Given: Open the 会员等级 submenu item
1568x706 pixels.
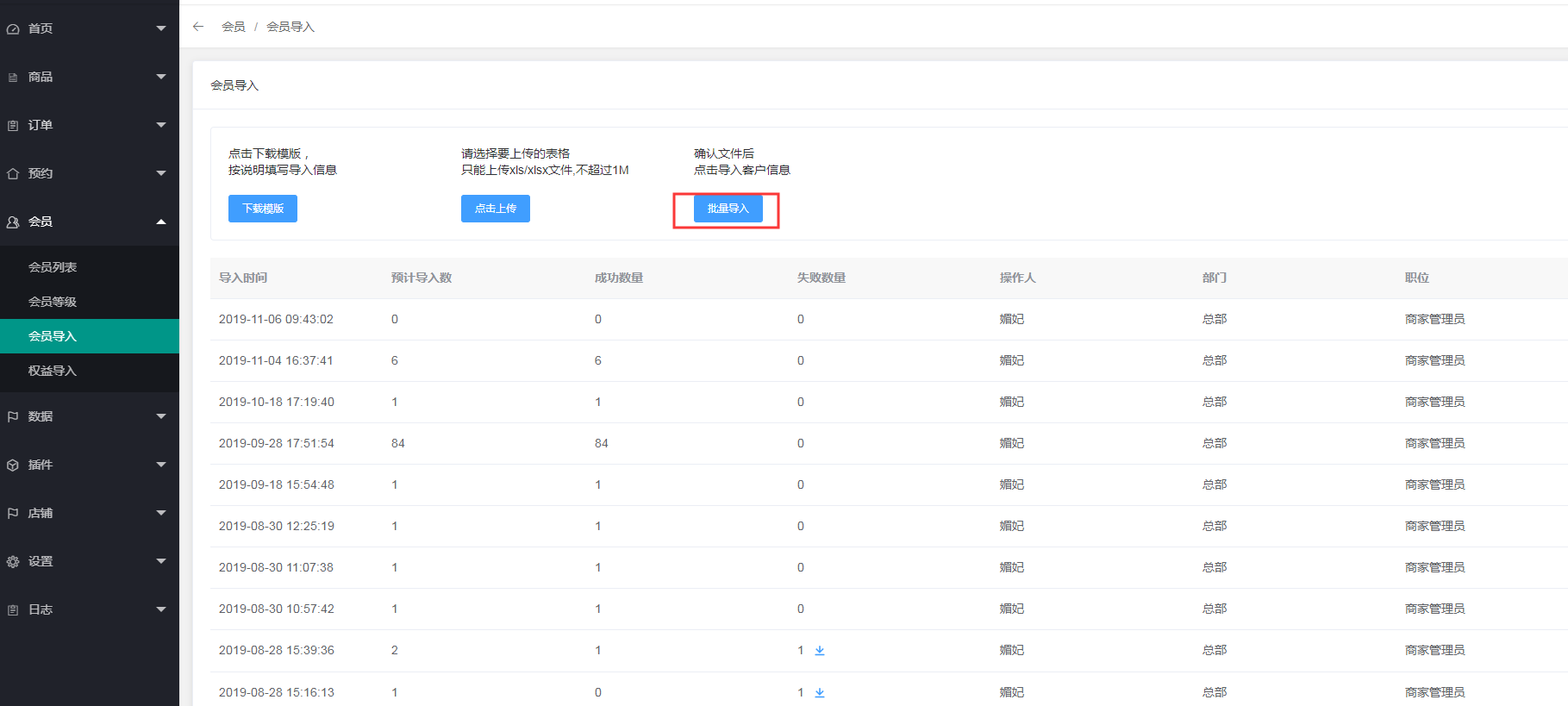Looking at the screenshot, I should (x=53, y=302).
